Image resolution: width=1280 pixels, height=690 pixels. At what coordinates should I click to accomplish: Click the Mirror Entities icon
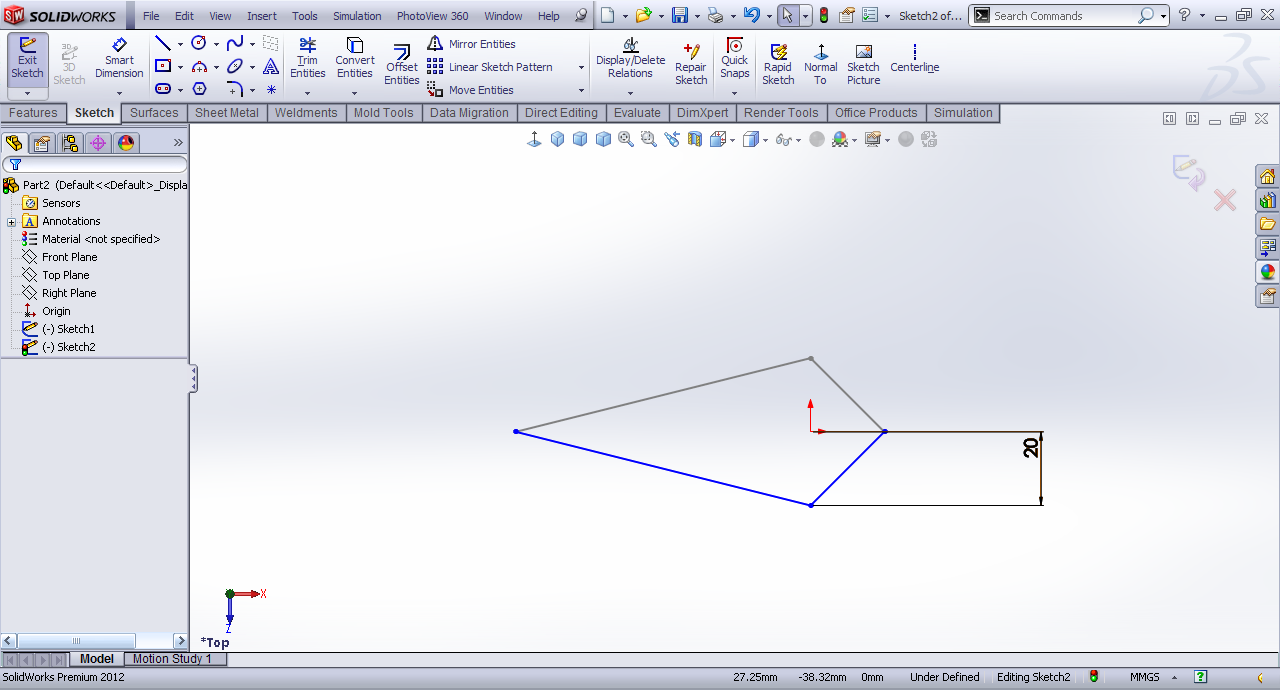click(x=436, y=44)
